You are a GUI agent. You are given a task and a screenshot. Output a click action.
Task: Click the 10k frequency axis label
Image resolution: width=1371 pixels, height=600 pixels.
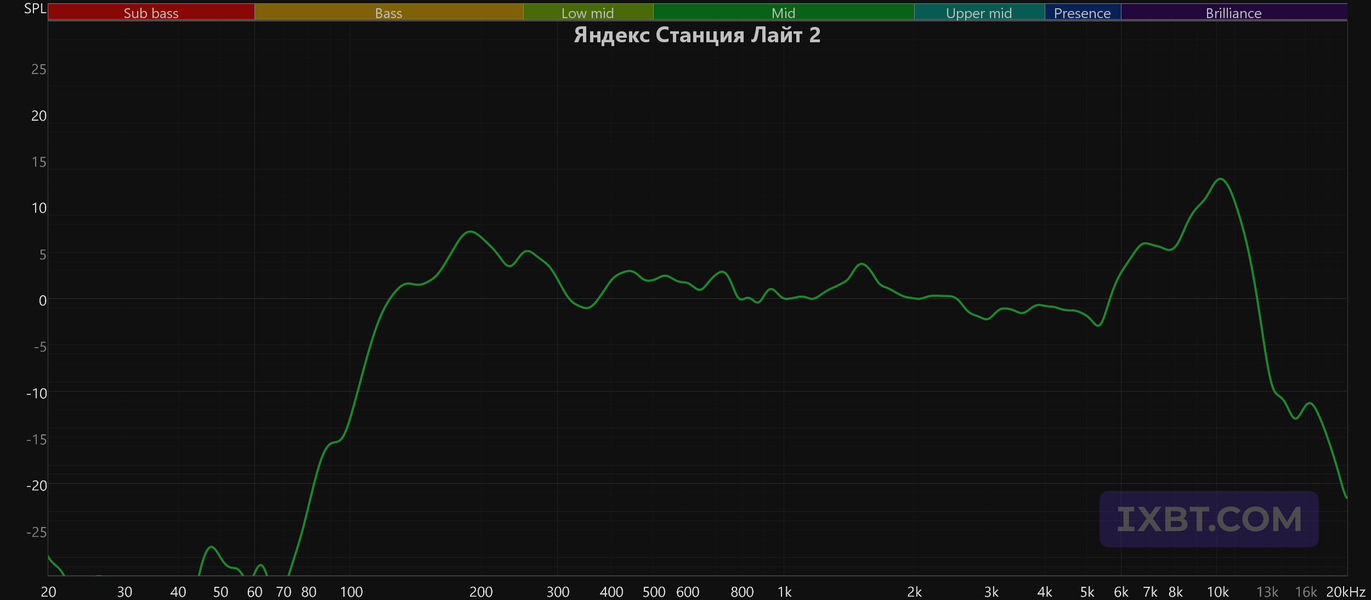pos(1218,591)
